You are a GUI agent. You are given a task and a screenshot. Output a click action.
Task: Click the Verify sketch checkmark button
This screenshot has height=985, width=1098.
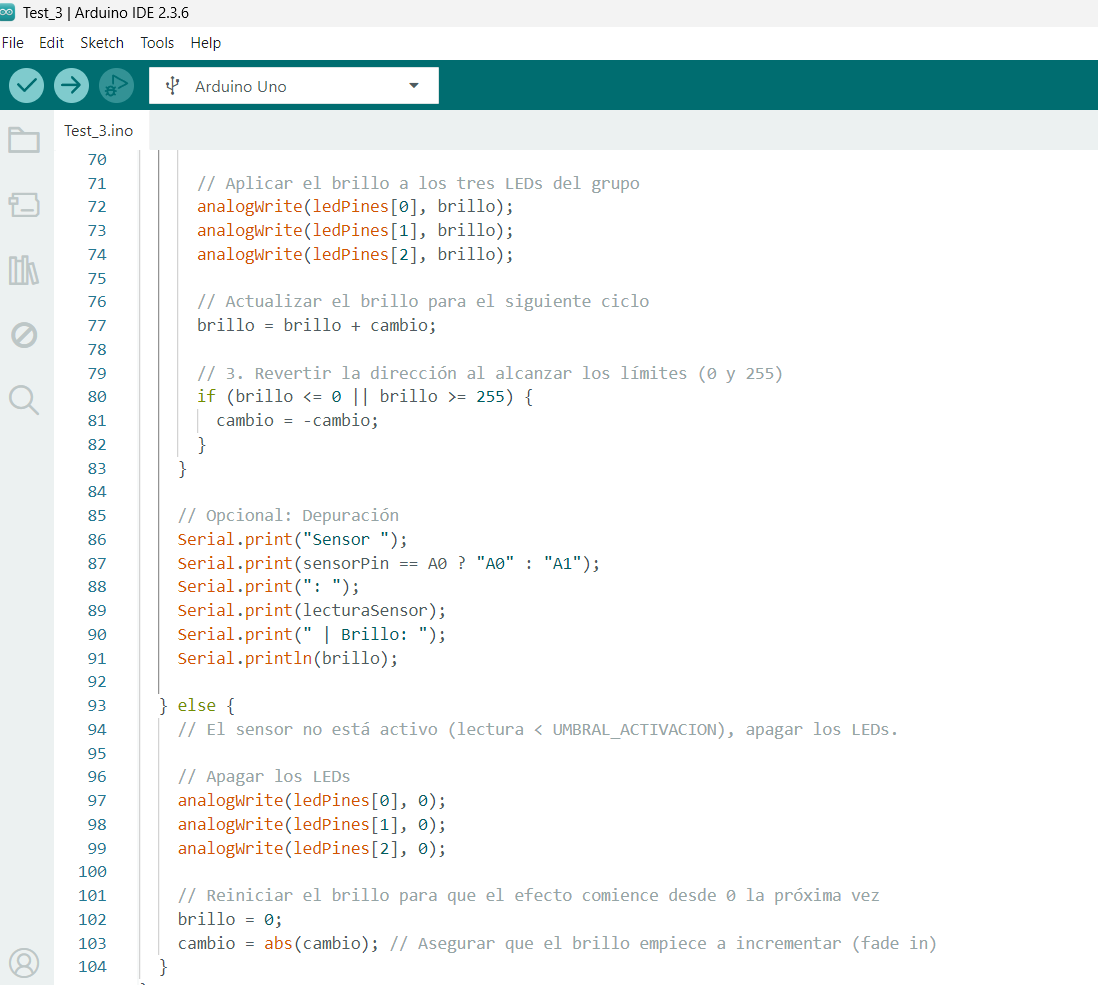[27, 86]
